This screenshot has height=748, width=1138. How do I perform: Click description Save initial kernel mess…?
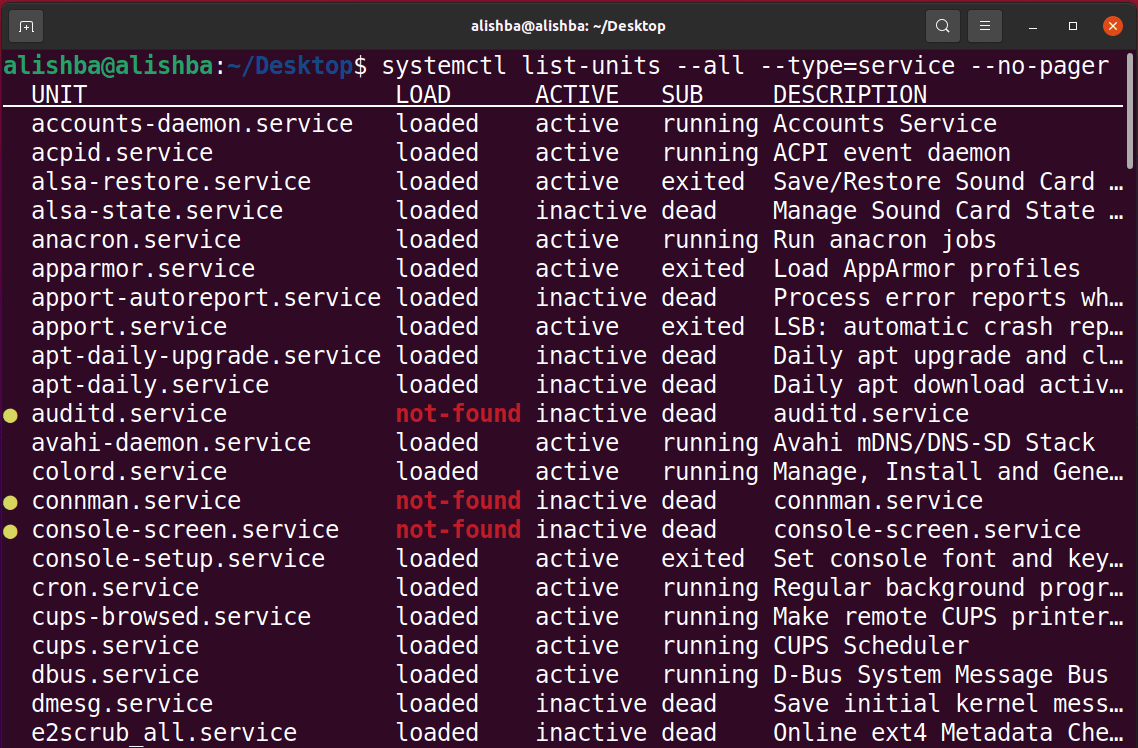point(948,704)
